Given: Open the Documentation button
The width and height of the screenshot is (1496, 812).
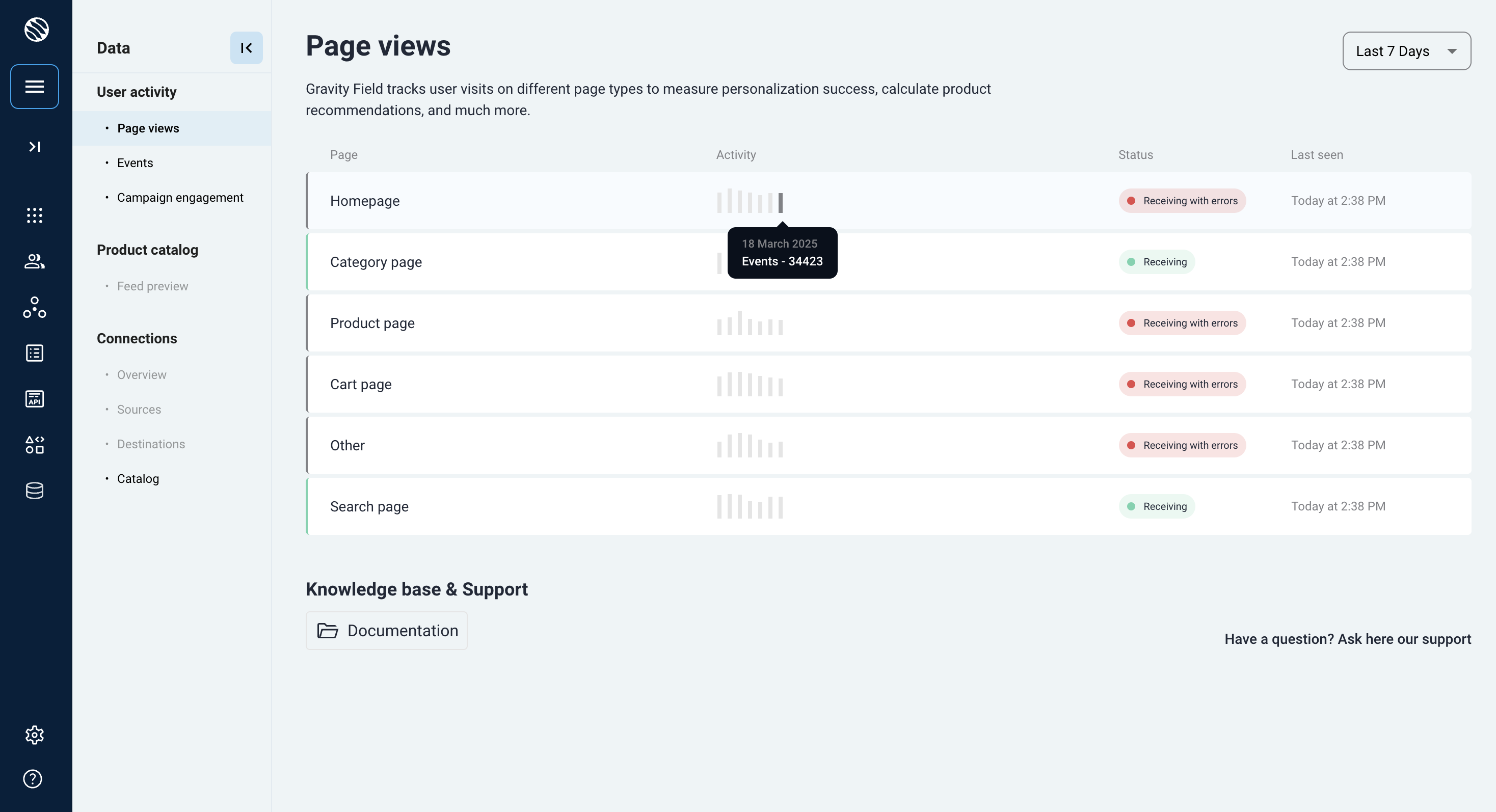Looking at the screenshot, I should pos(386,630).
